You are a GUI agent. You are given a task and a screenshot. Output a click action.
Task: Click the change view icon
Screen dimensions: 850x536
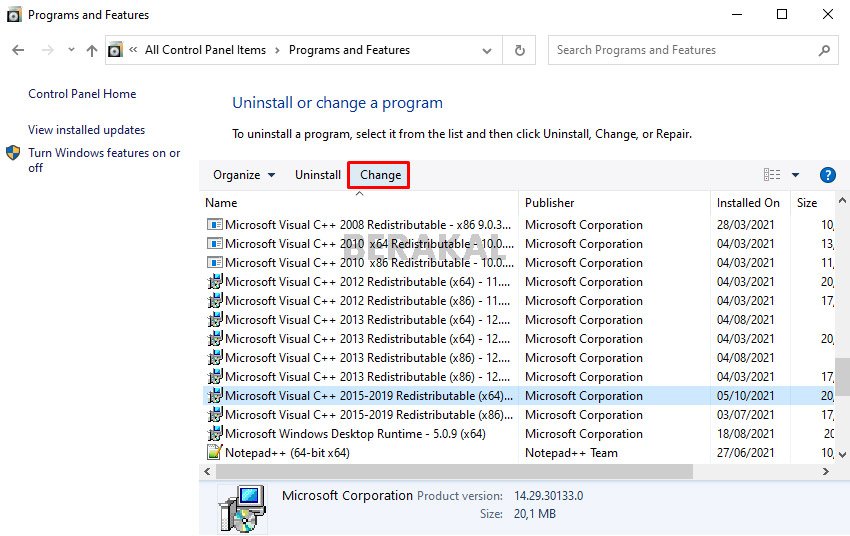click(x=772, y=175)
